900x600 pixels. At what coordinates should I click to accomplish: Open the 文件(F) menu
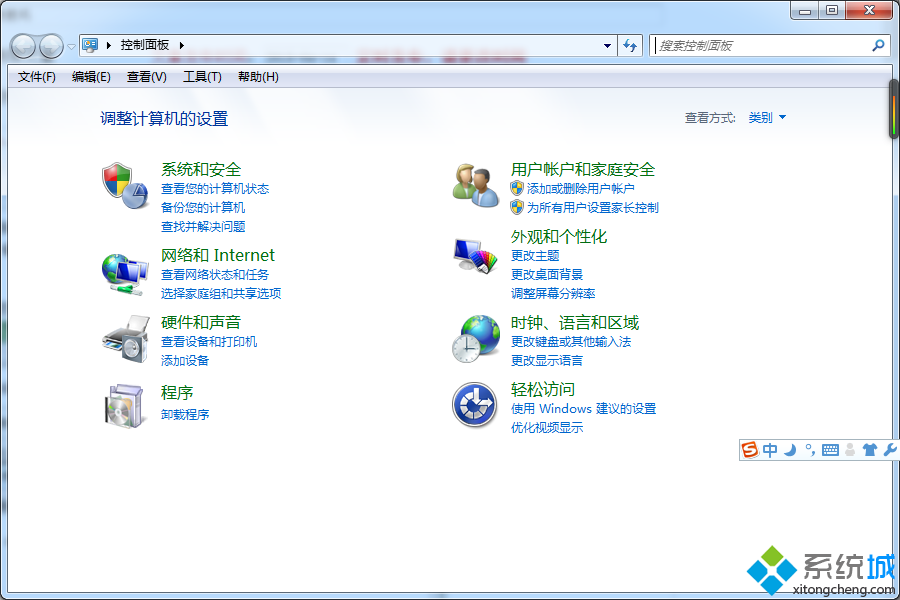37,77
